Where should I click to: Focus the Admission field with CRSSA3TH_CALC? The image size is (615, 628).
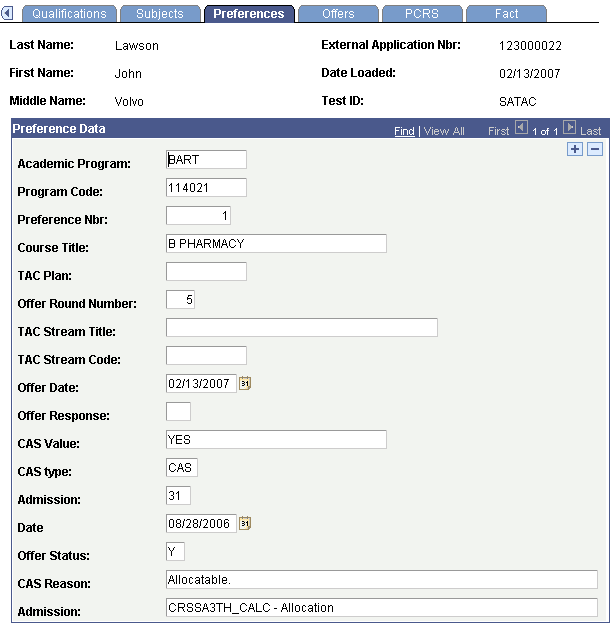pos(382,608)
